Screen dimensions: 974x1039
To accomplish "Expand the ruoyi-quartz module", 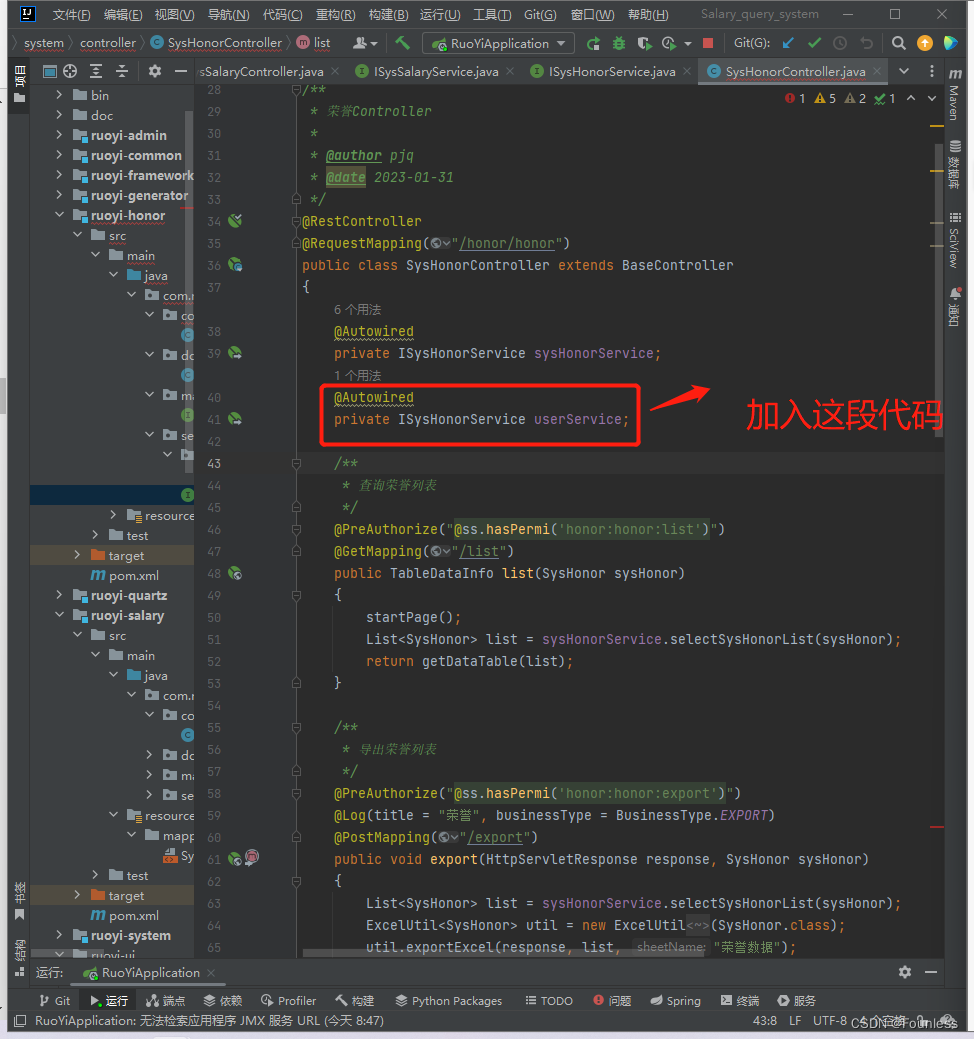I will 59,595.
